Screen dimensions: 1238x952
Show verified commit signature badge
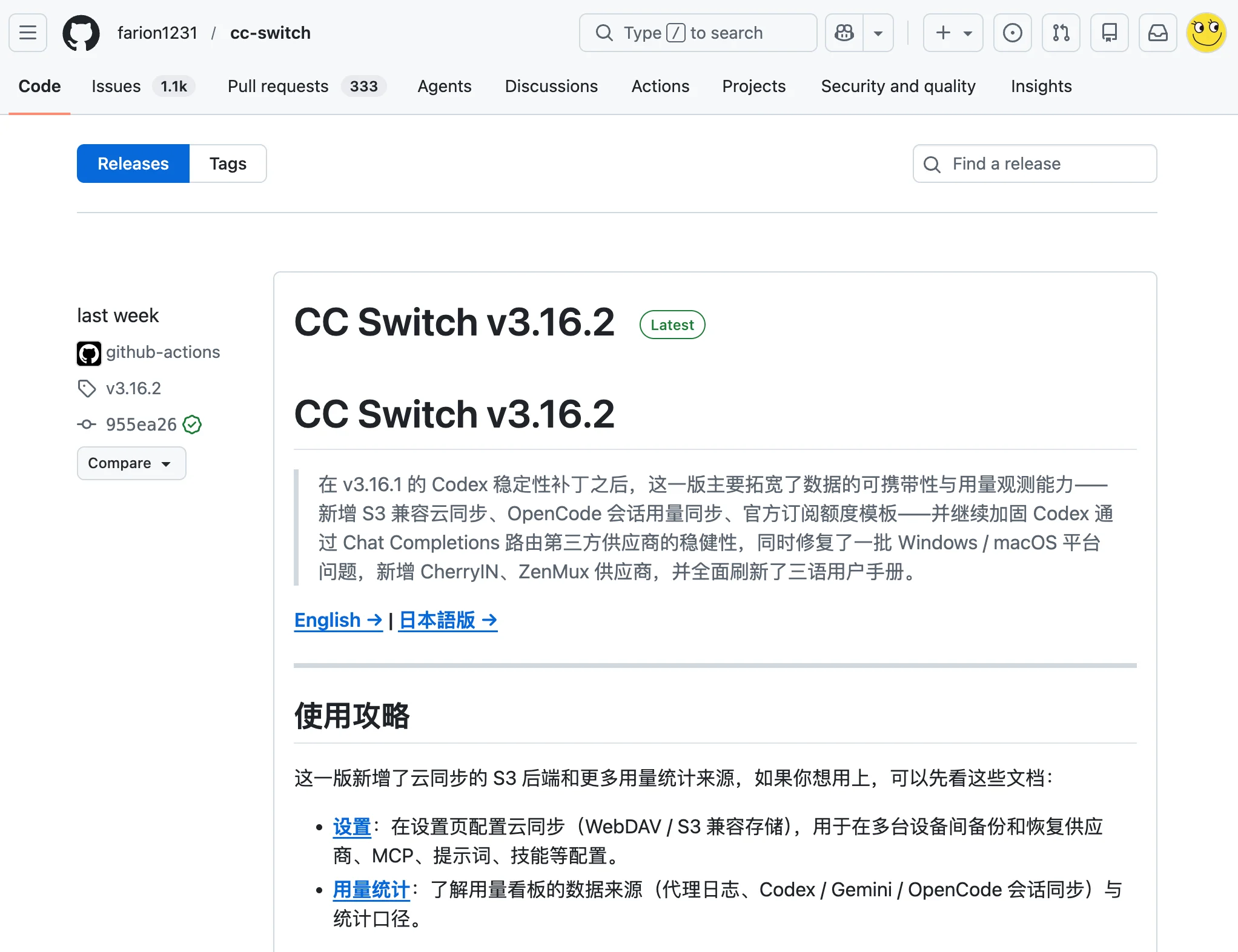[x=193, y=425]
